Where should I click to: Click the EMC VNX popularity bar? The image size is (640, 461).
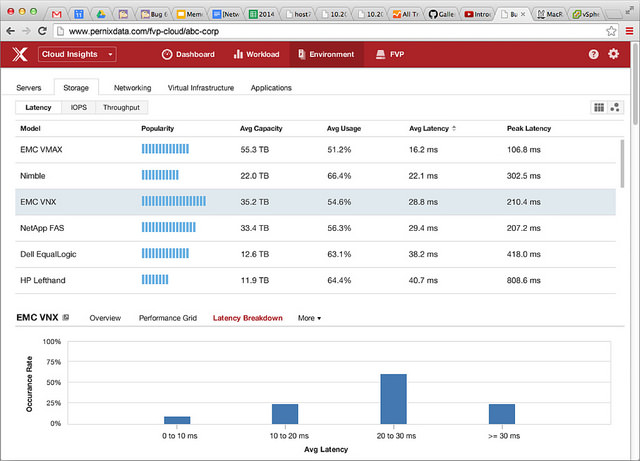pos(174,201)
